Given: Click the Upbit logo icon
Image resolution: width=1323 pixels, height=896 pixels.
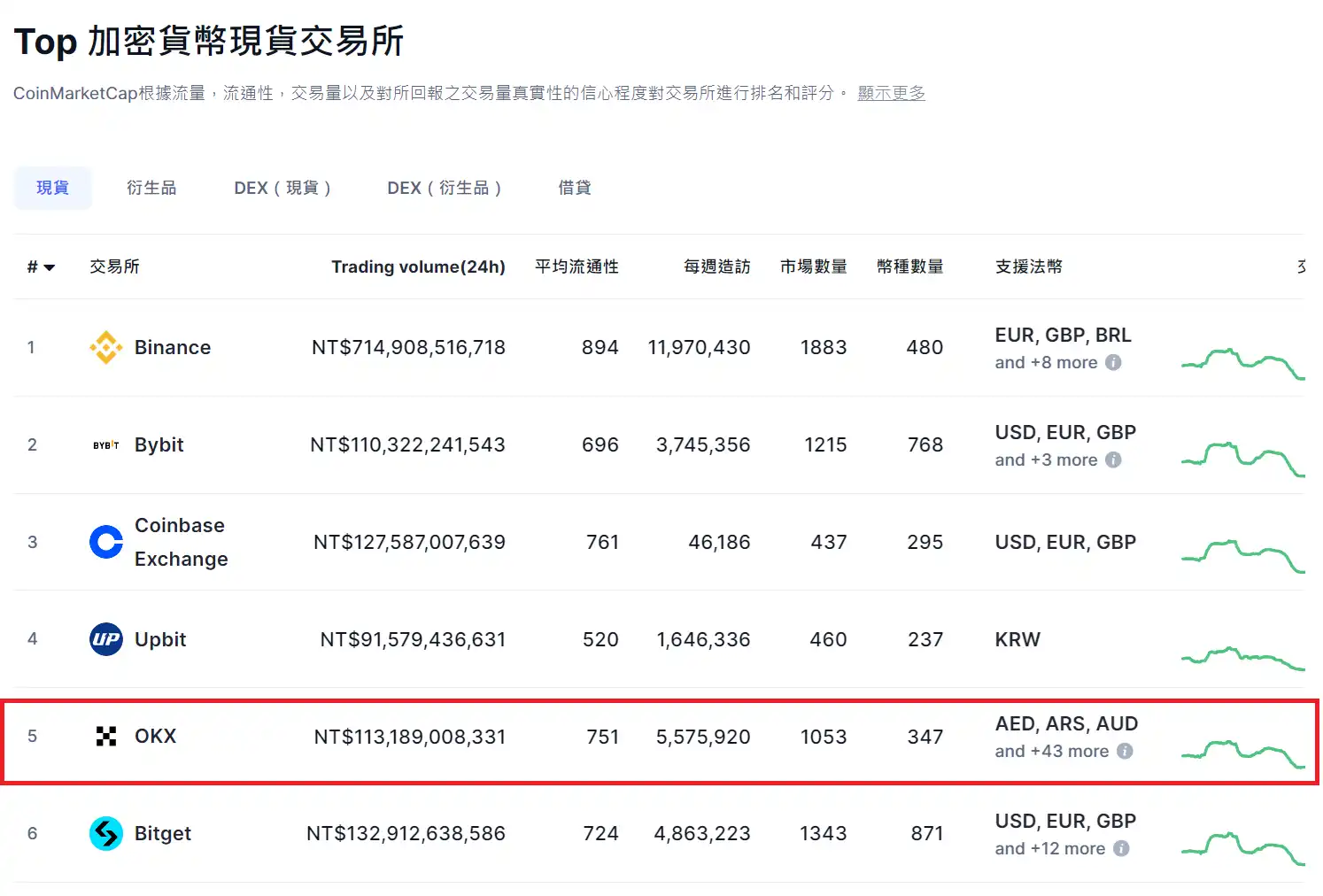Looking at the screenshot, I should pyautogui.click(x=106, y=639).
